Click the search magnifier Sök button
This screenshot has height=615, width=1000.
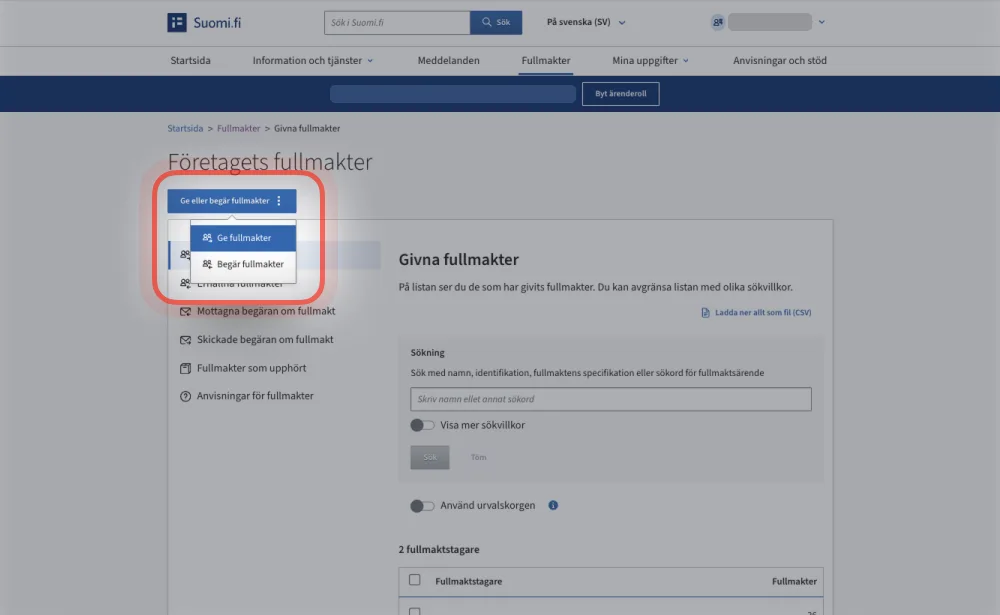click(x=496, y=22)
